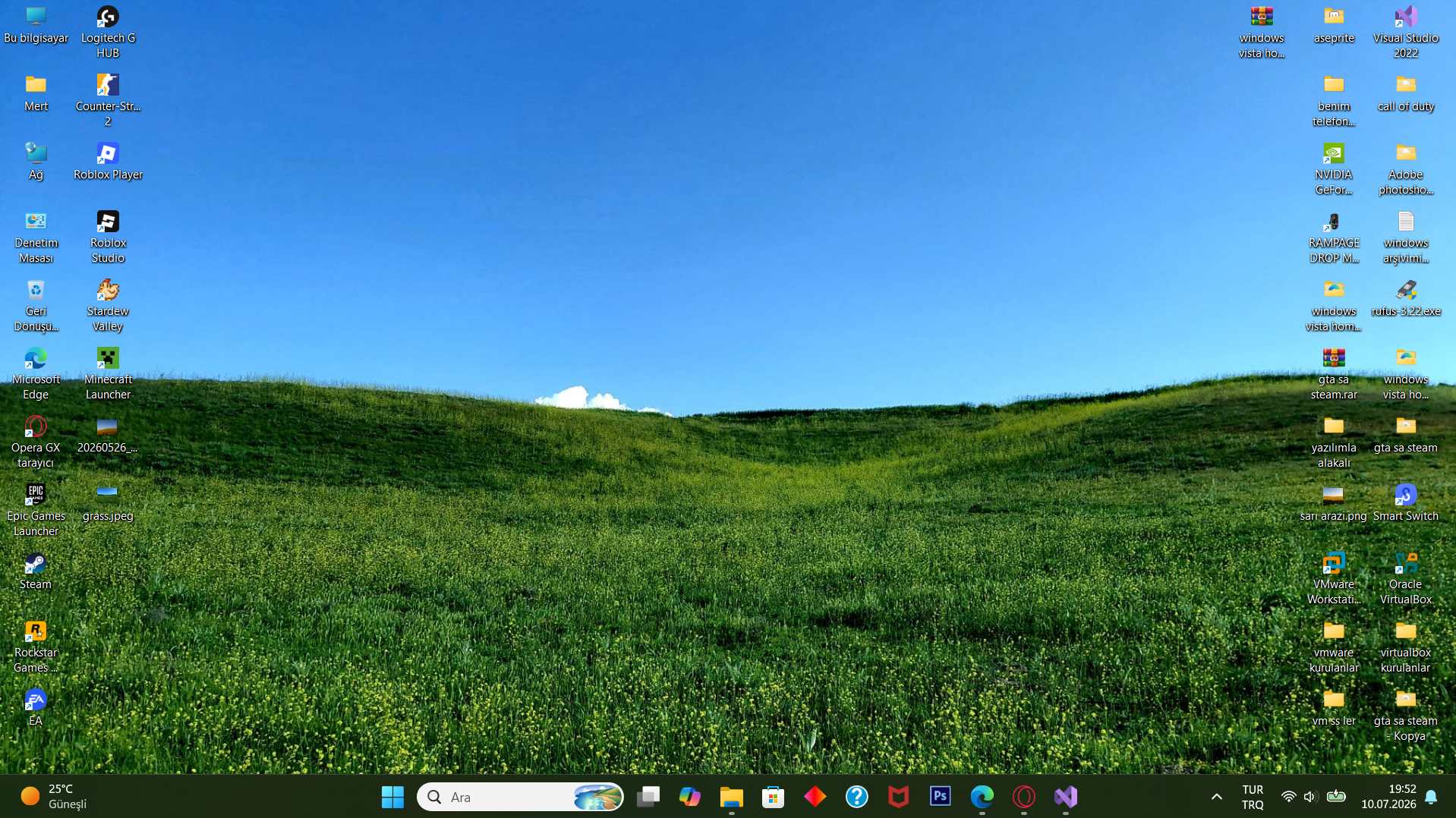Select the NVIDIA GeForce shortcut

(1334, 169)
